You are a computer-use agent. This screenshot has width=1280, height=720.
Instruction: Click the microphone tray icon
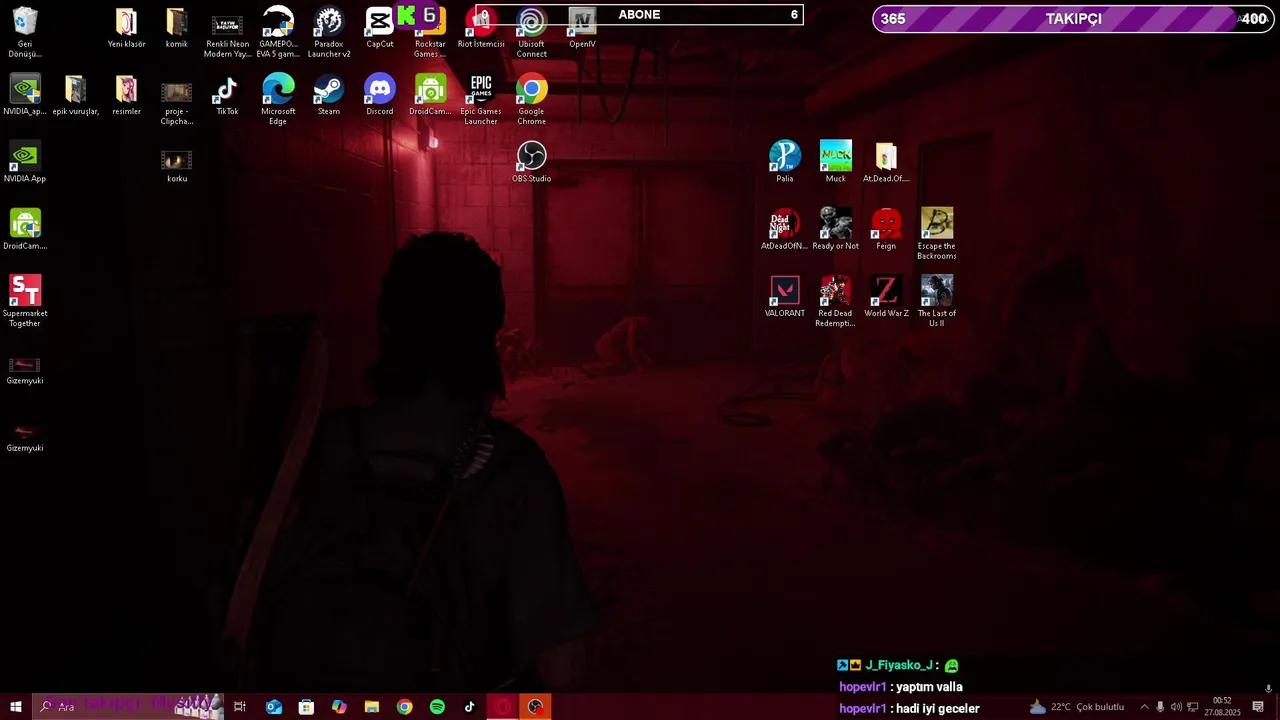point(1160,707)
